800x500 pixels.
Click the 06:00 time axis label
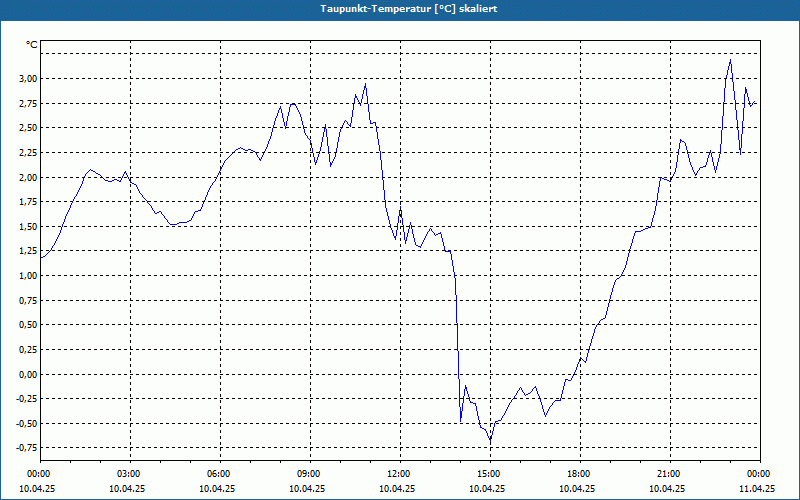pos(220,474)
